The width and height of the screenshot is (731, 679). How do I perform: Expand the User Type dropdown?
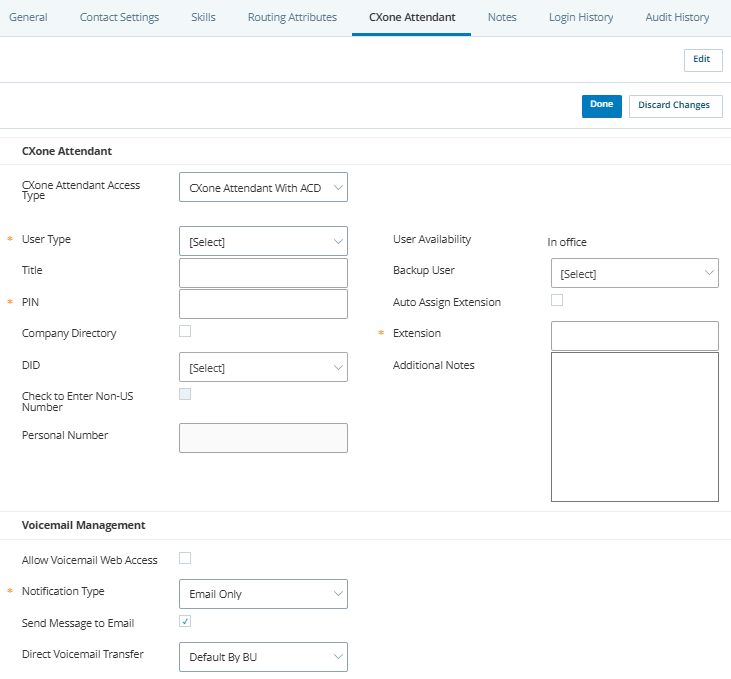(x=263, y=241)
